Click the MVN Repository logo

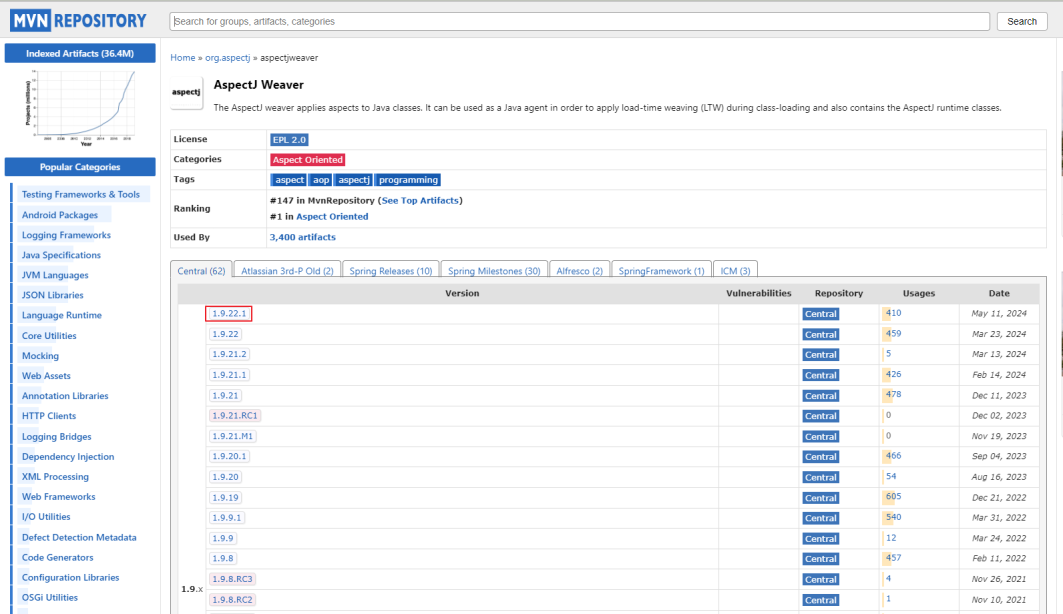[79, 21]
